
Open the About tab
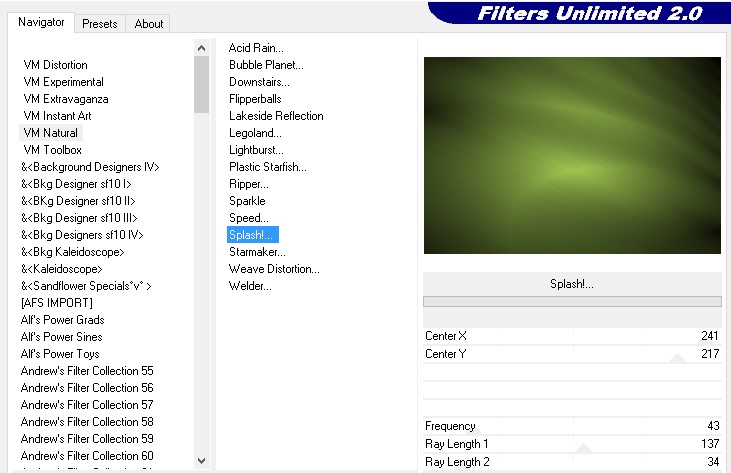click(149, 23)
